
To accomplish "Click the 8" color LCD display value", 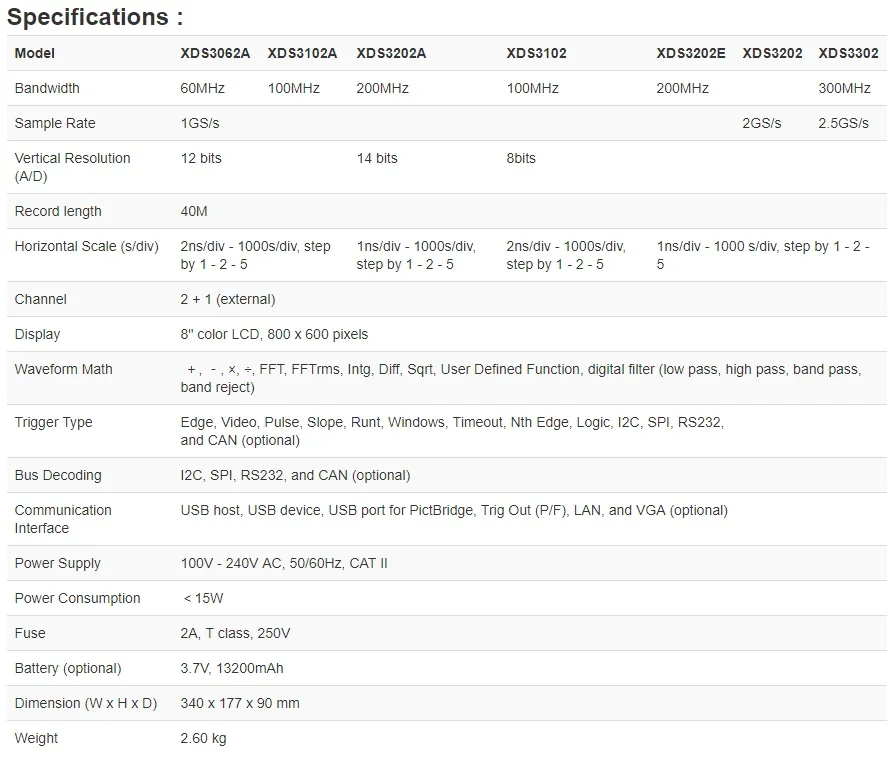I will pos(274,334).
